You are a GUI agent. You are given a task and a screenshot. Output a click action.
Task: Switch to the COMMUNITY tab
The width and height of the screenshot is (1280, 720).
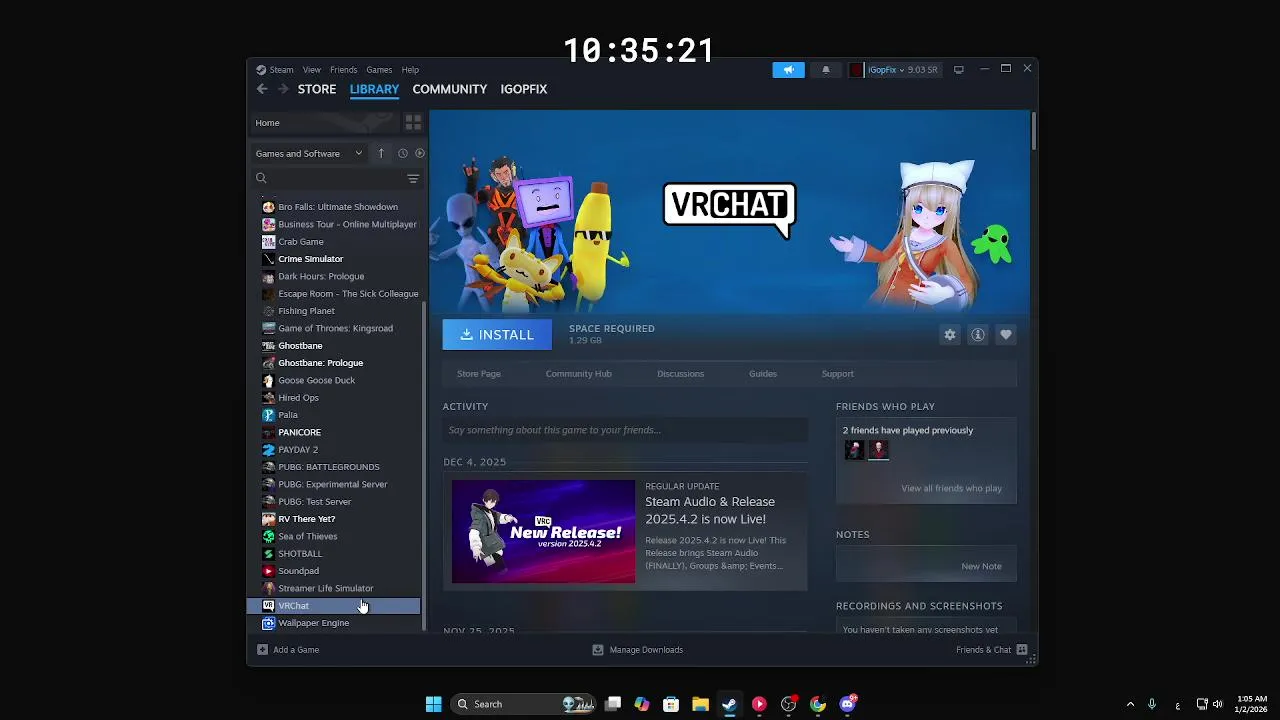point(450,89)
